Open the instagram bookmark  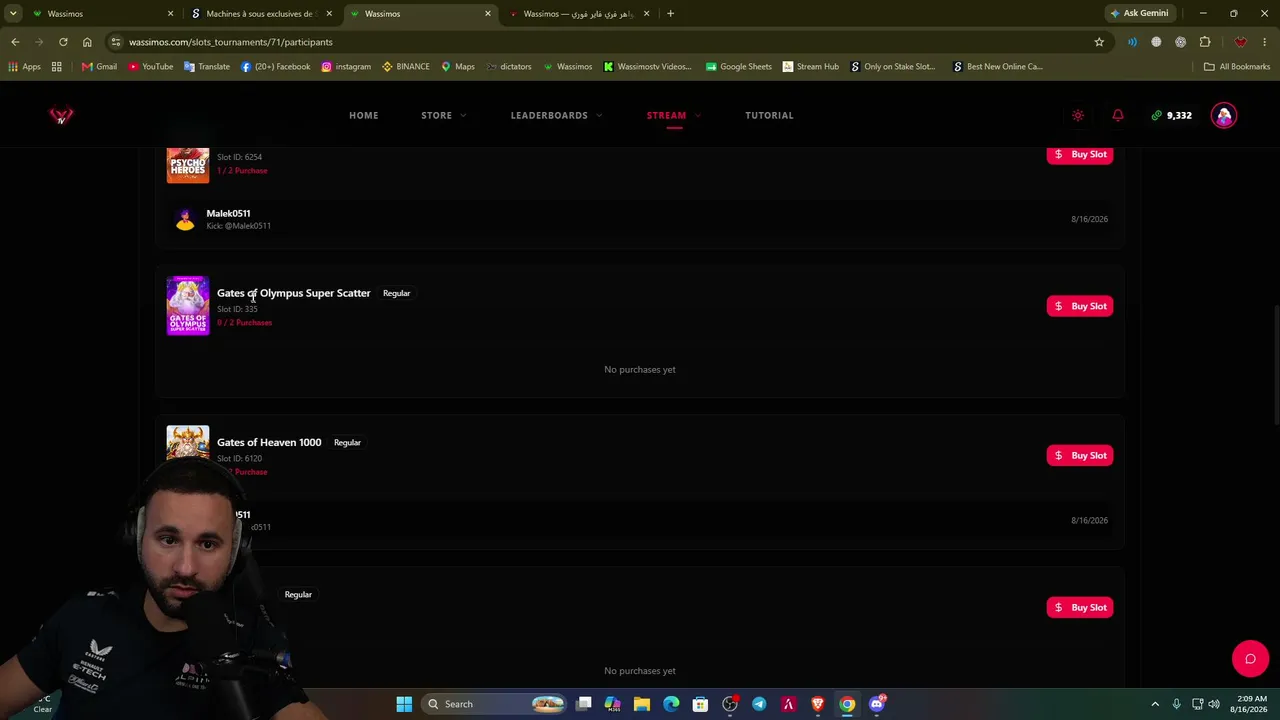(345, 67)
